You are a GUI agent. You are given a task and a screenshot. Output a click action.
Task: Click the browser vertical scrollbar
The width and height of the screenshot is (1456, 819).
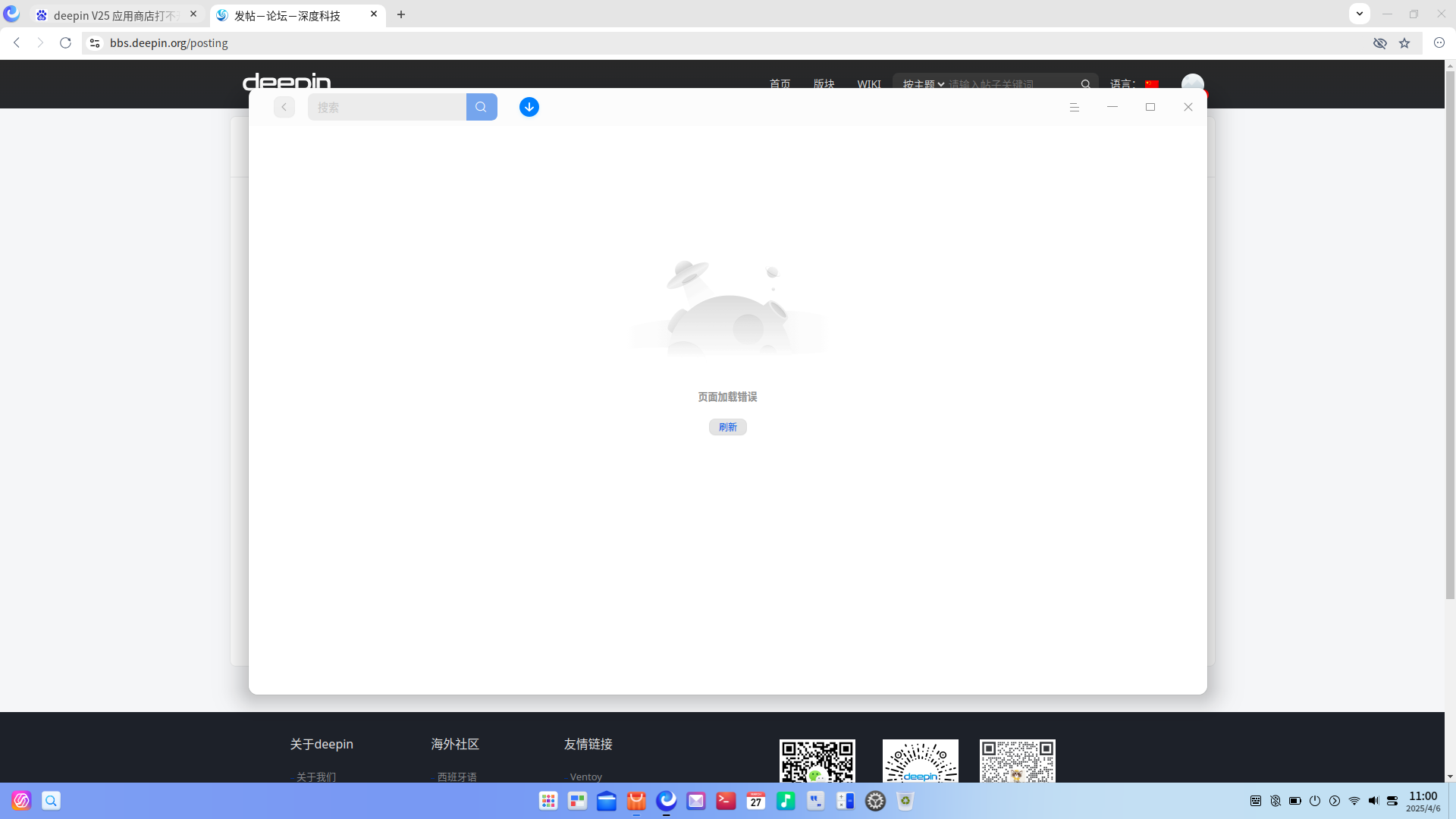1450,334
